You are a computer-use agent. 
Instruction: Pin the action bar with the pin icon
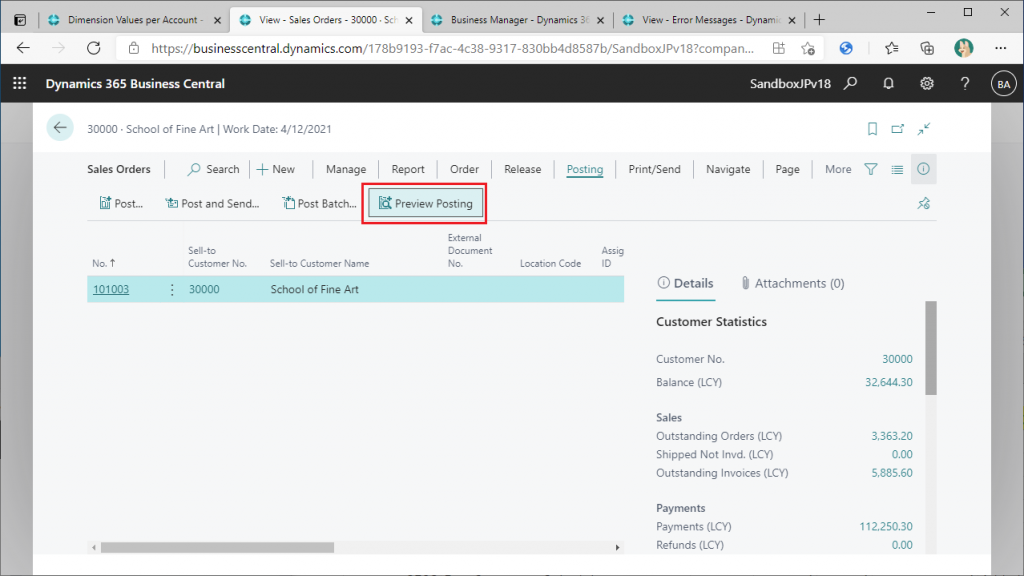(x=923, y=204)
